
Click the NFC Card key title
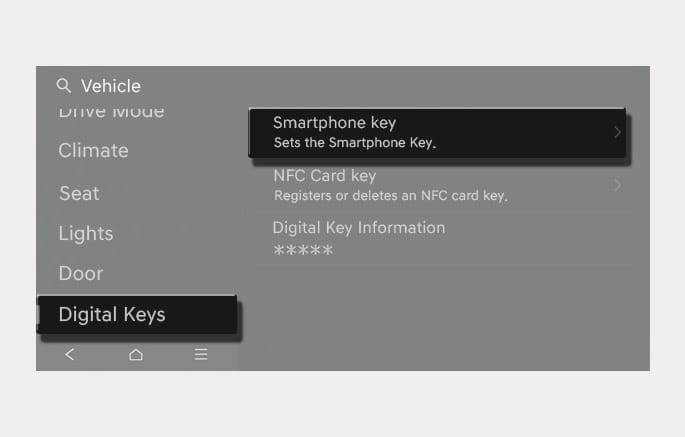323,176
